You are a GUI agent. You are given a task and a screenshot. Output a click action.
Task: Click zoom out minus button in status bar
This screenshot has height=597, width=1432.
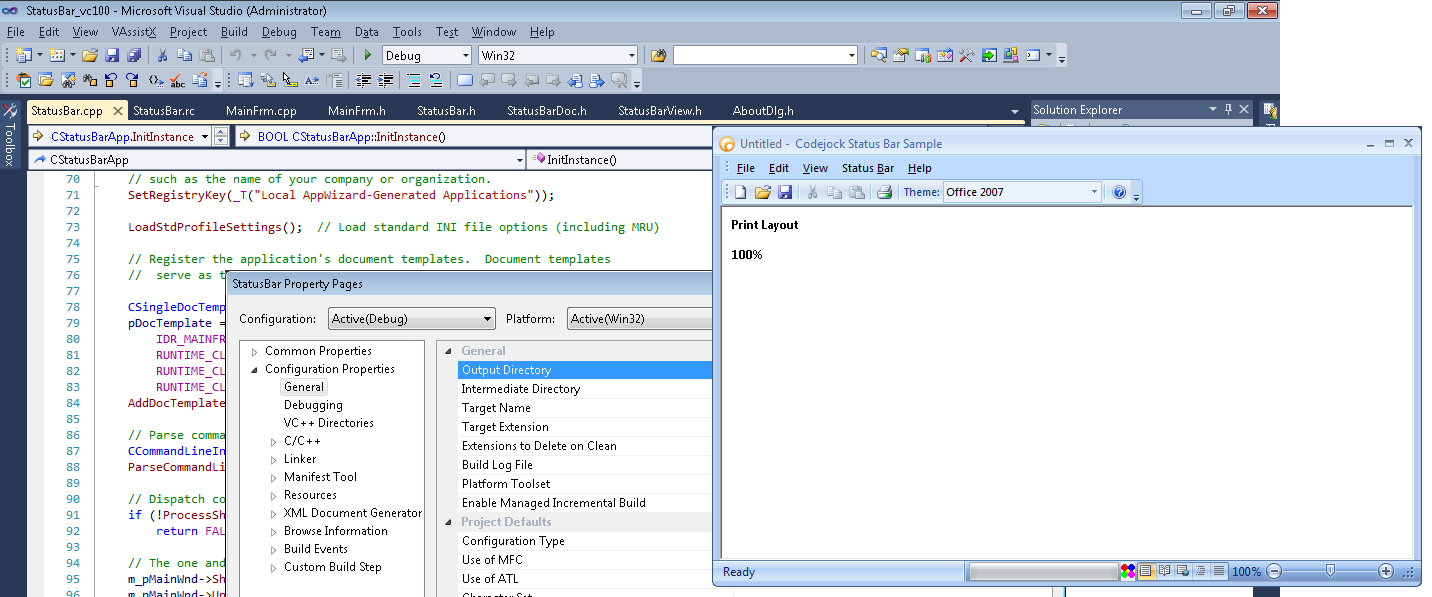(x=1274, y=572)
